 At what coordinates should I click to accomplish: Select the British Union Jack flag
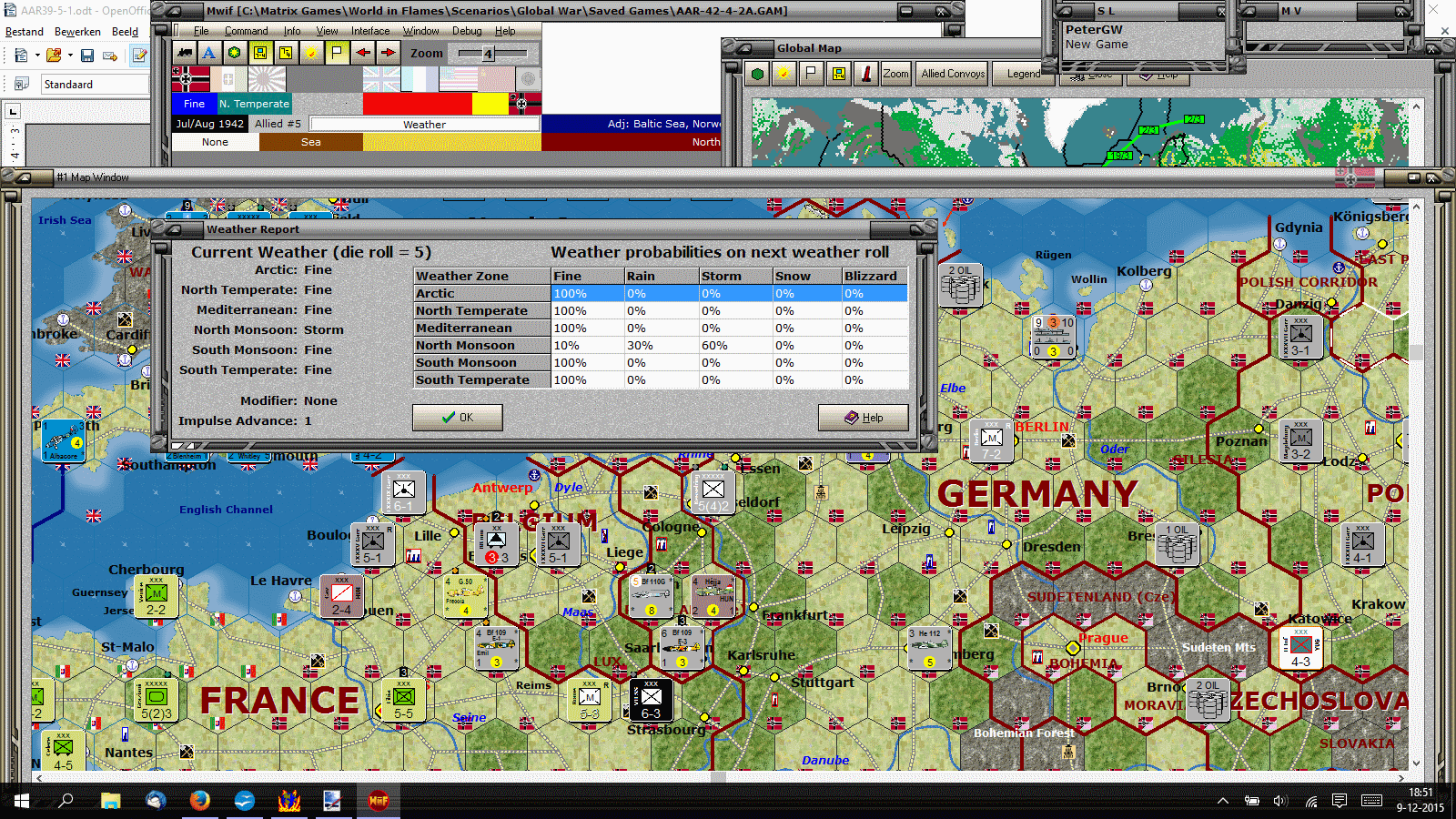381,79
